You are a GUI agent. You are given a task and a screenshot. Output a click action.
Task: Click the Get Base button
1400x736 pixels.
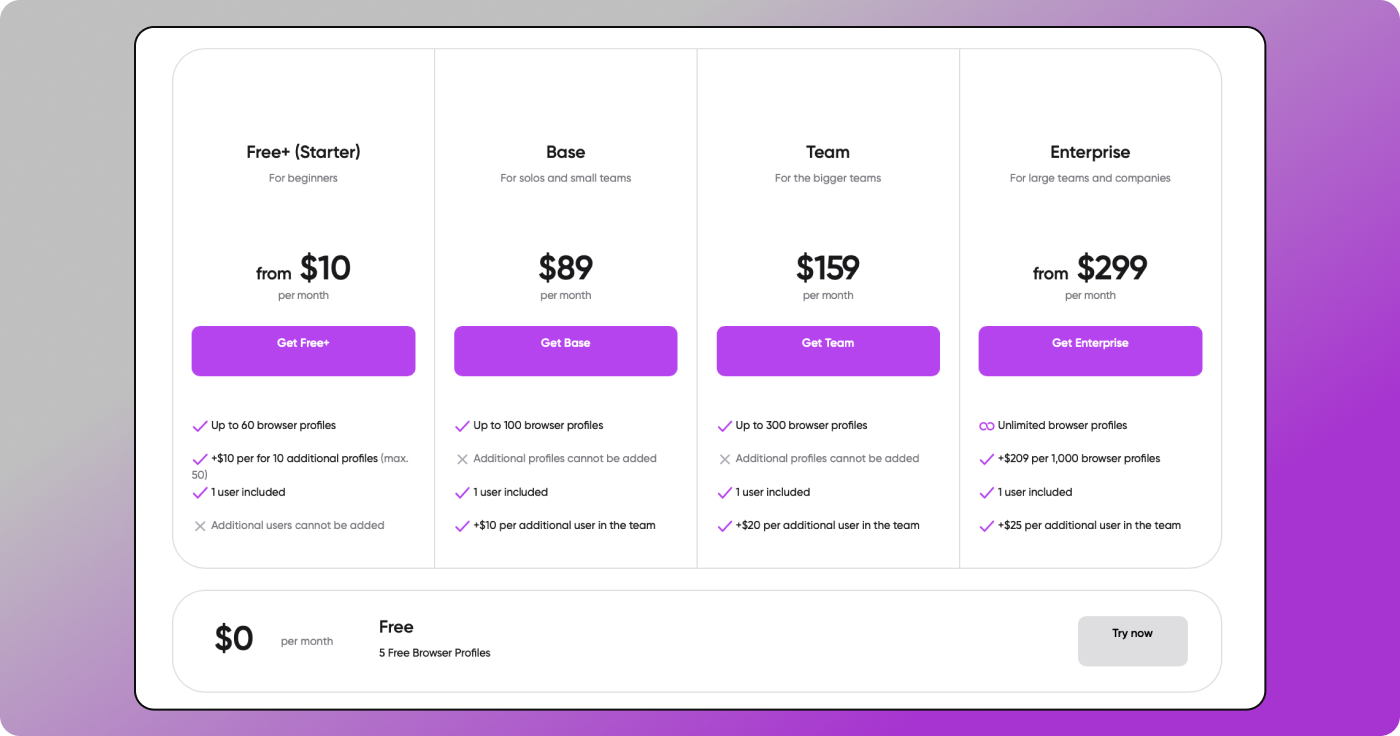point(565,350)
